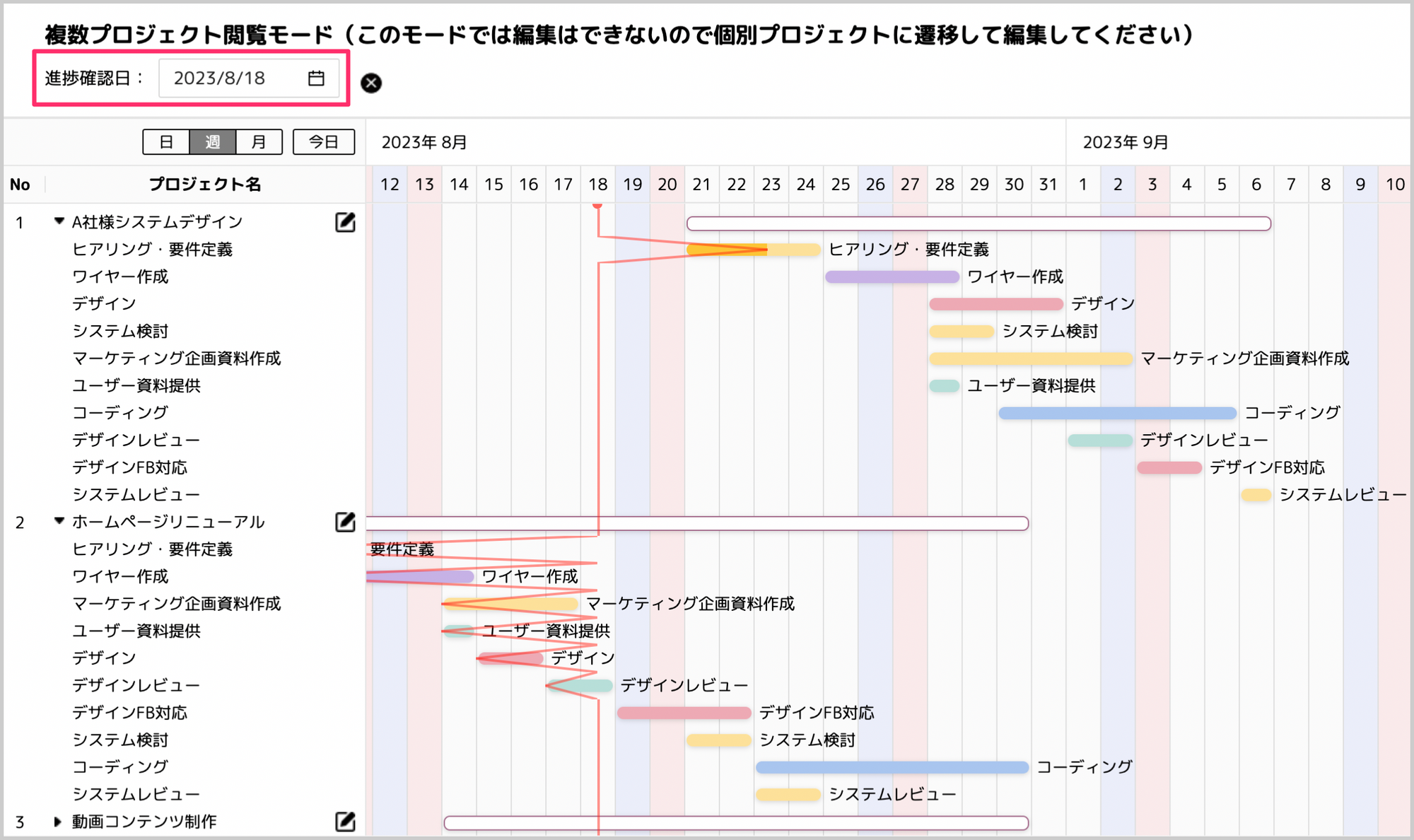The height and width of the screenshot is (840, 1414).
Task: Click project 2 blue コーディング bar
Action: (x=892, y=767)
